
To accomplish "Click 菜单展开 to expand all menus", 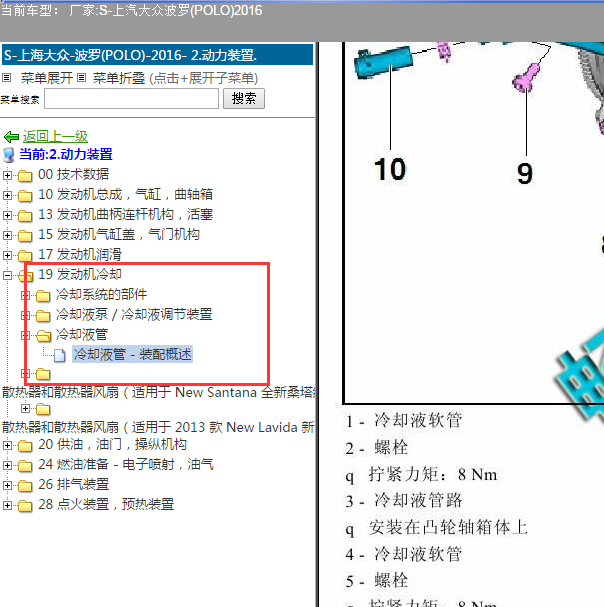I will (x=47, y=78).
